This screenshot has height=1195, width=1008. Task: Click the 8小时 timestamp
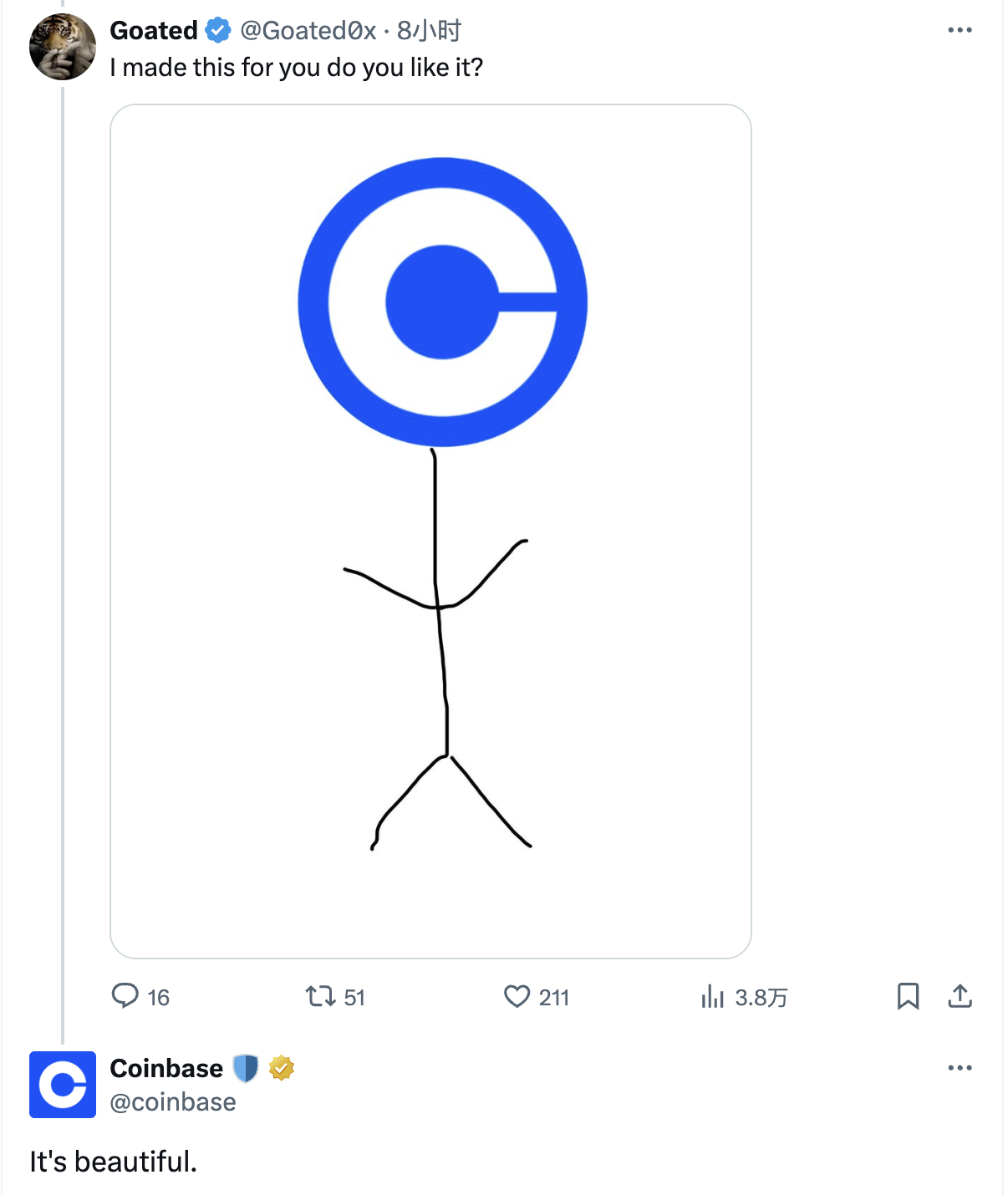click(x=429, y=31)
